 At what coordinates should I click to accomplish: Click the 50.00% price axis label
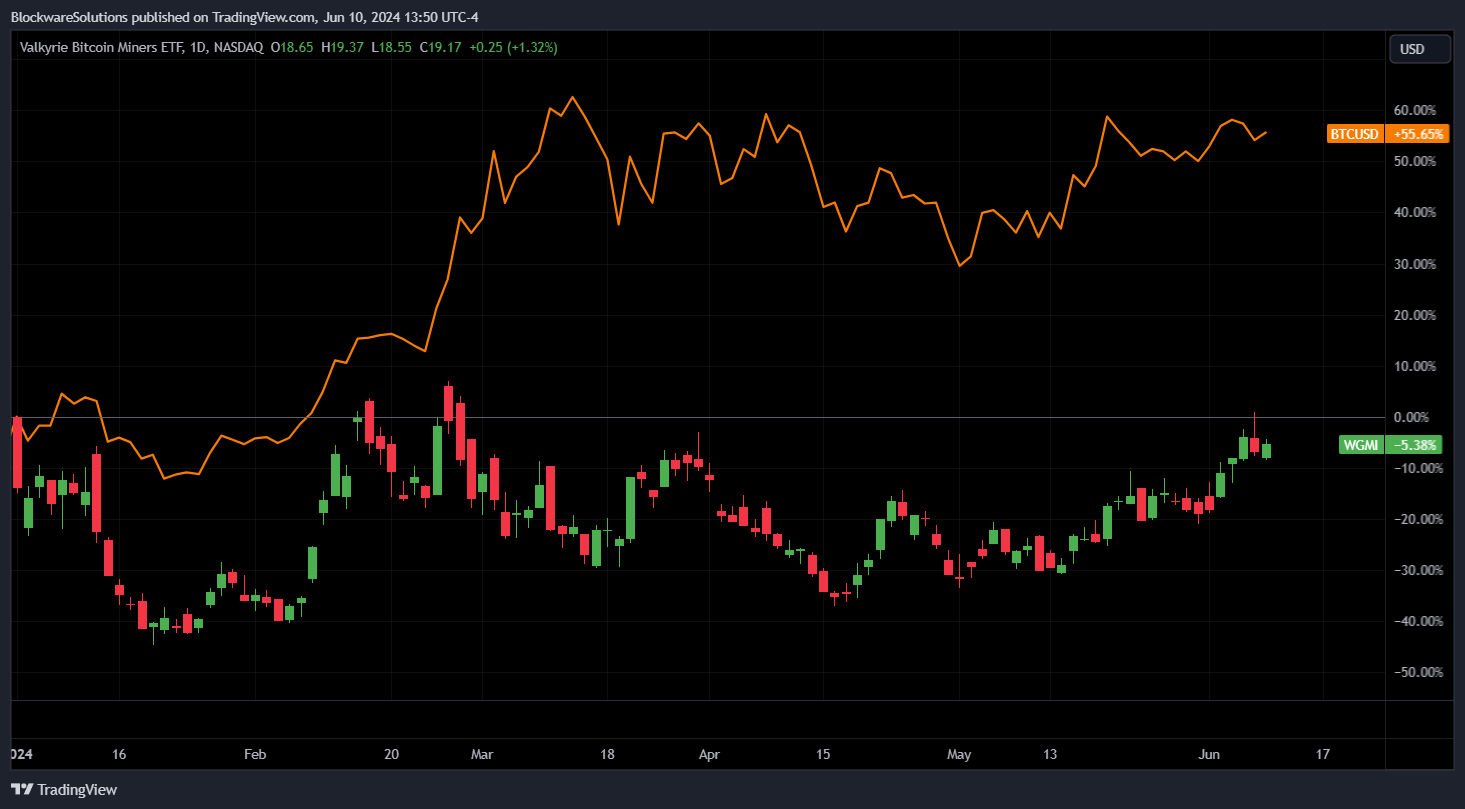point(1415,161)
